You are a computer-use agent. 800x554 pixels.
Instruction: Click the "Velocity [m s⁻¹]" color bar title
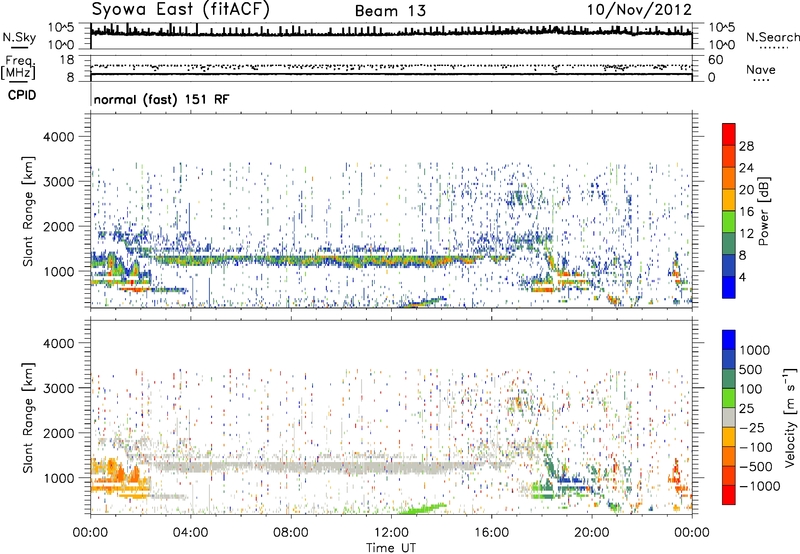[790, 417]
